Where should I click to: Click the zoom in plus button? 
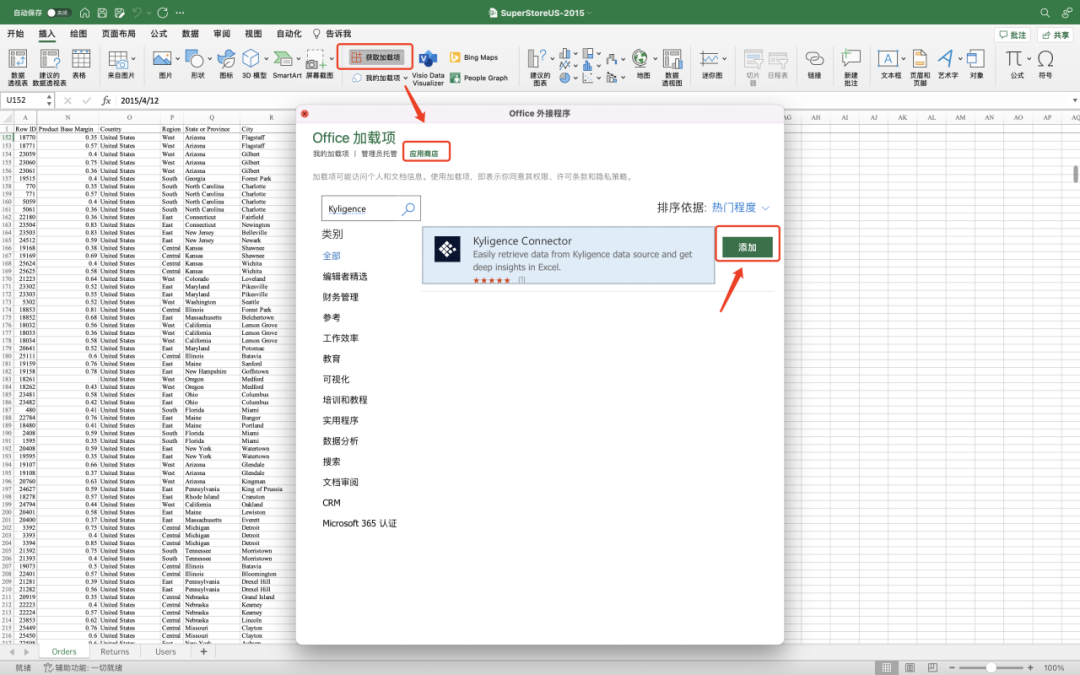tap(1030, 667)
